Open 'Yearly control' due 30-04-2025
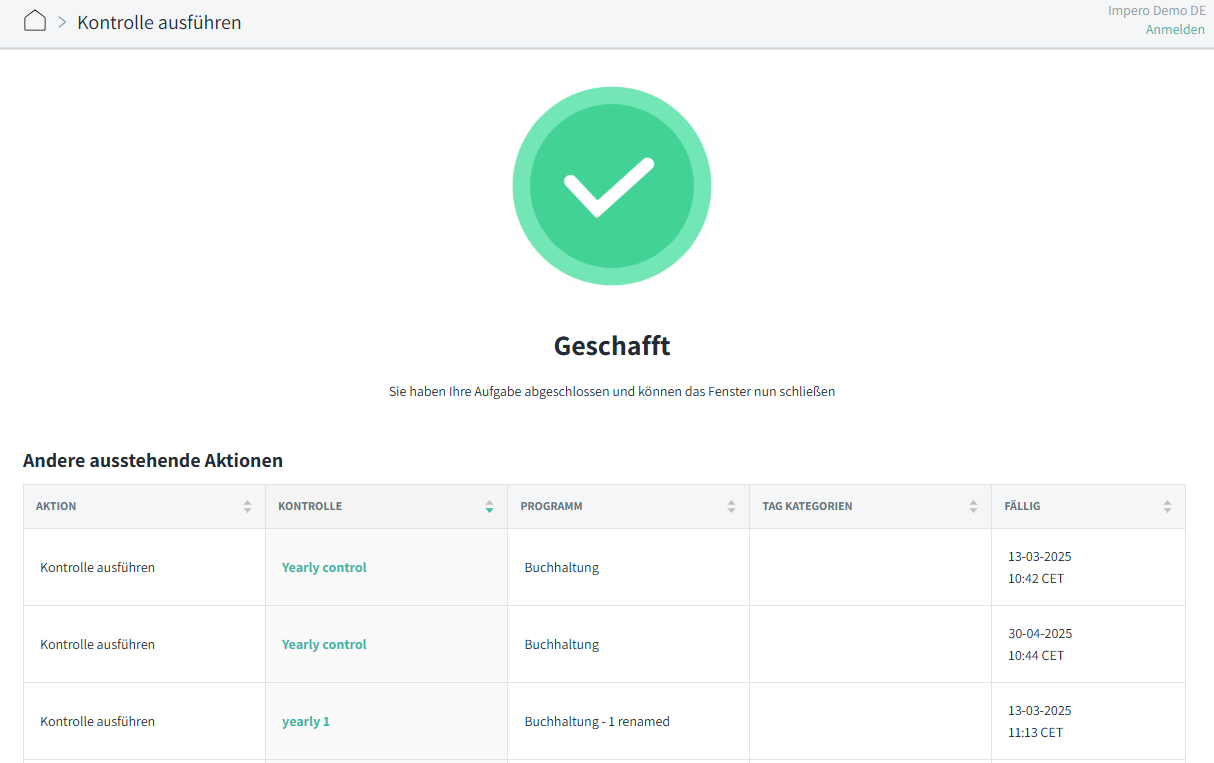Image resolution: width=1214 pixels, height=763 pixels. click(x=324, y=644)
